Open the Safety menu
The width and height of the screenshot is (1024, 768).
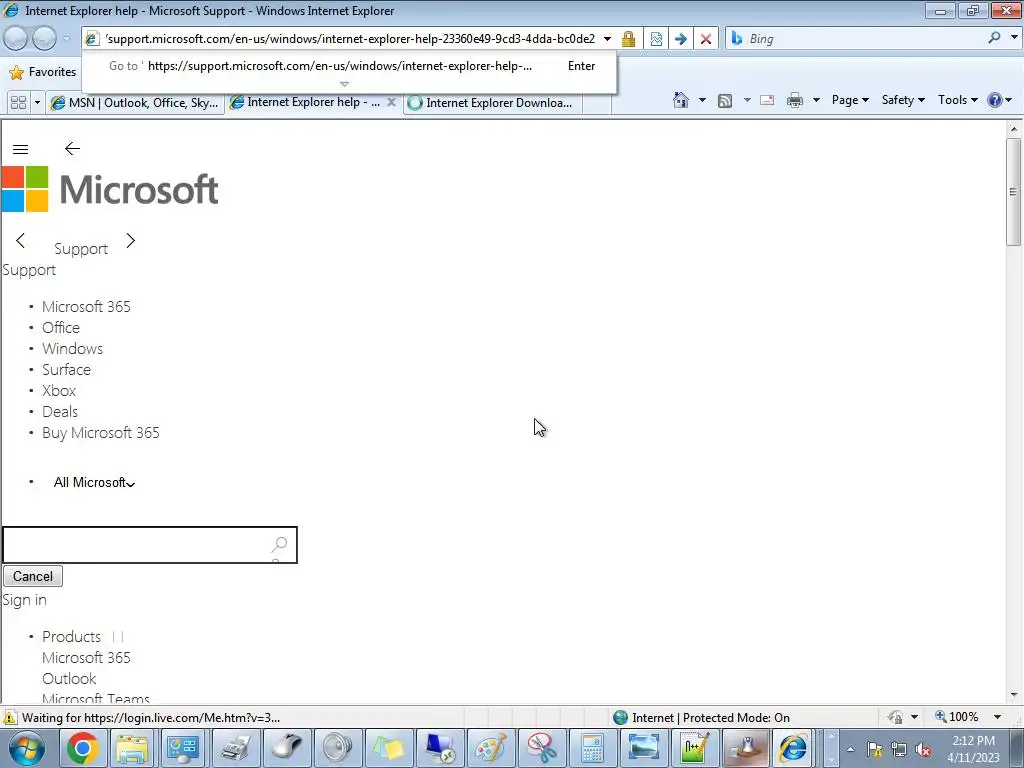point(903,100)
